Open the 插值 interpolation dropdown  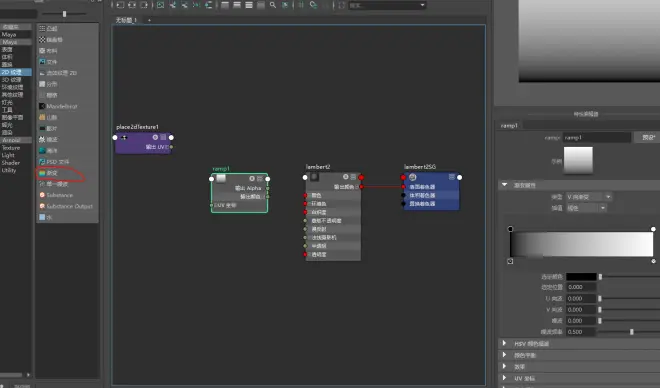pyautogui.click(x=585, y=208)
